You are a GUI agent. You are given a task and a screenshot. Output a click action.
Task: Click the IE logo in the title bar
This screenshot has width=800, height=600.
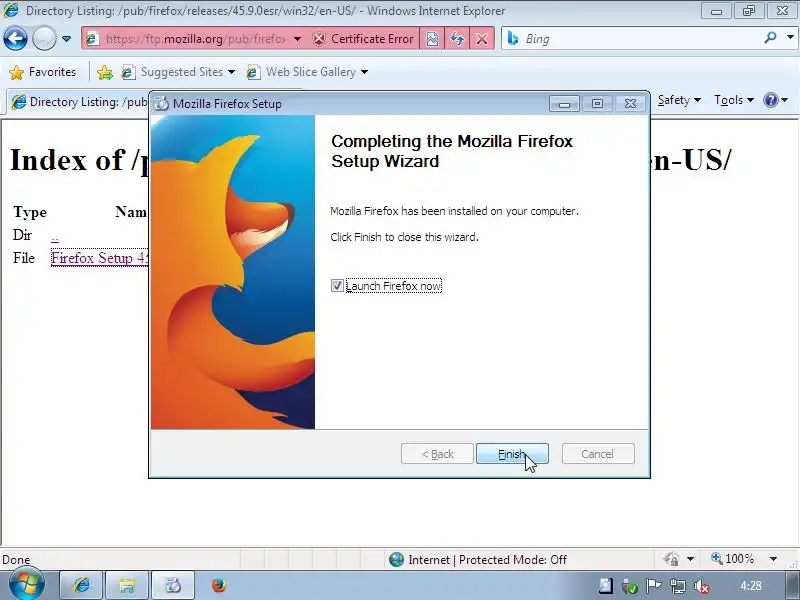click(x=11, y=10)
